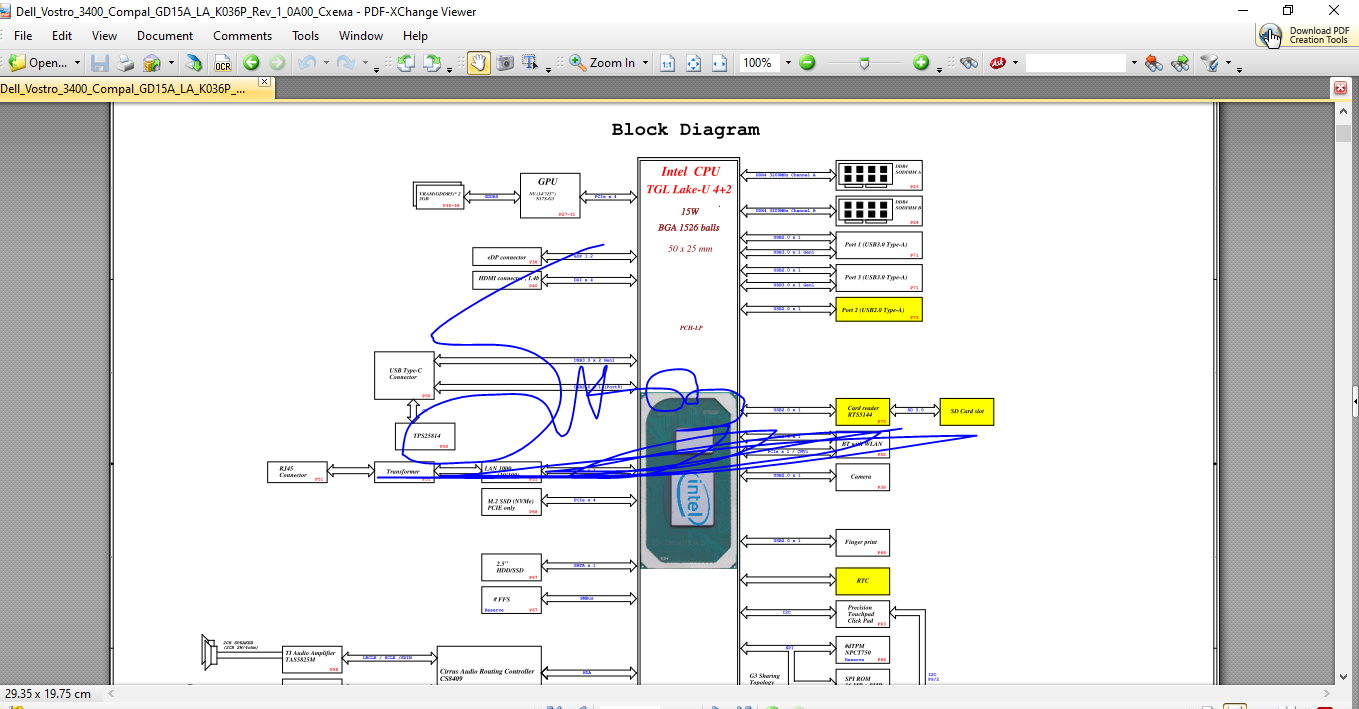
Task: Click the 100% zoom level field
Action: 760,63
